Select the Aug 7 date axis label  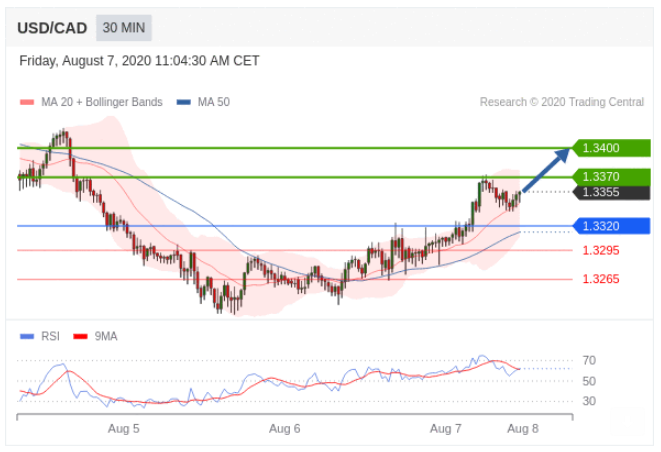(x=446, y=428)
